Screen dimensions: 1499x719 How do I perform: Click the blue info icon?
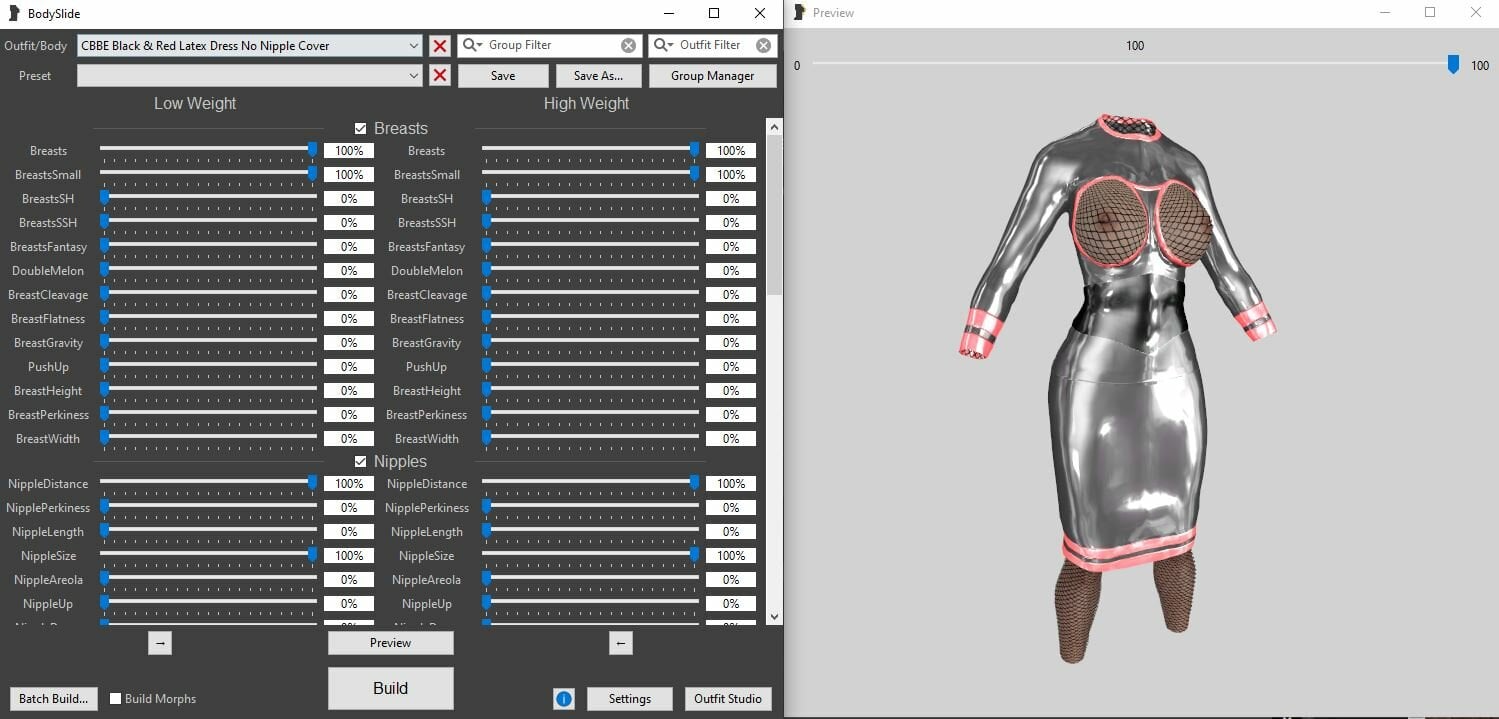coord(564,699)
